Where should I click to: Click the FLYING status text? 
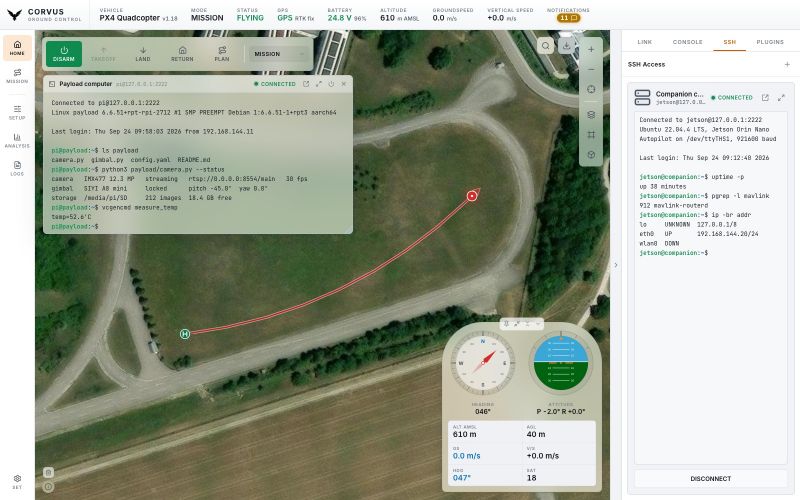point(250,18)
